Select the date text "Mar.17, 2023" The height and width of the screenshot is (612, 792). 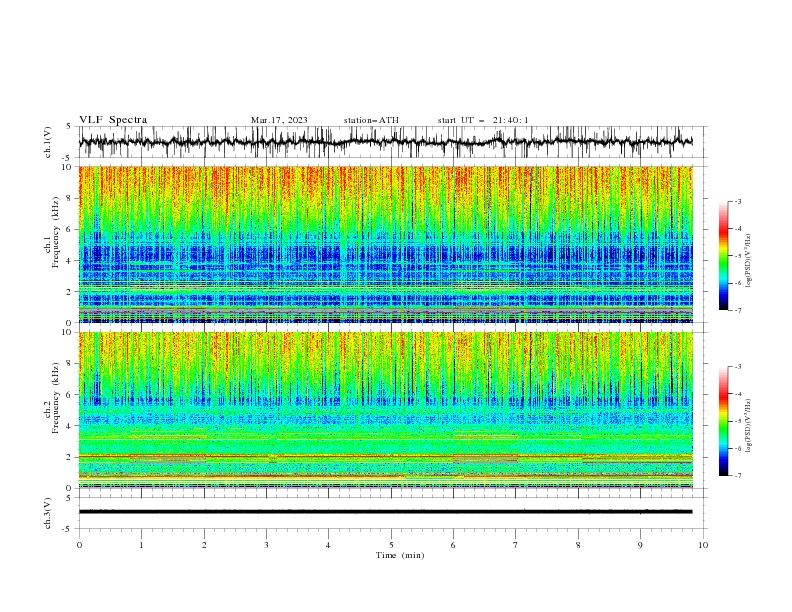[x=279, y=120]
